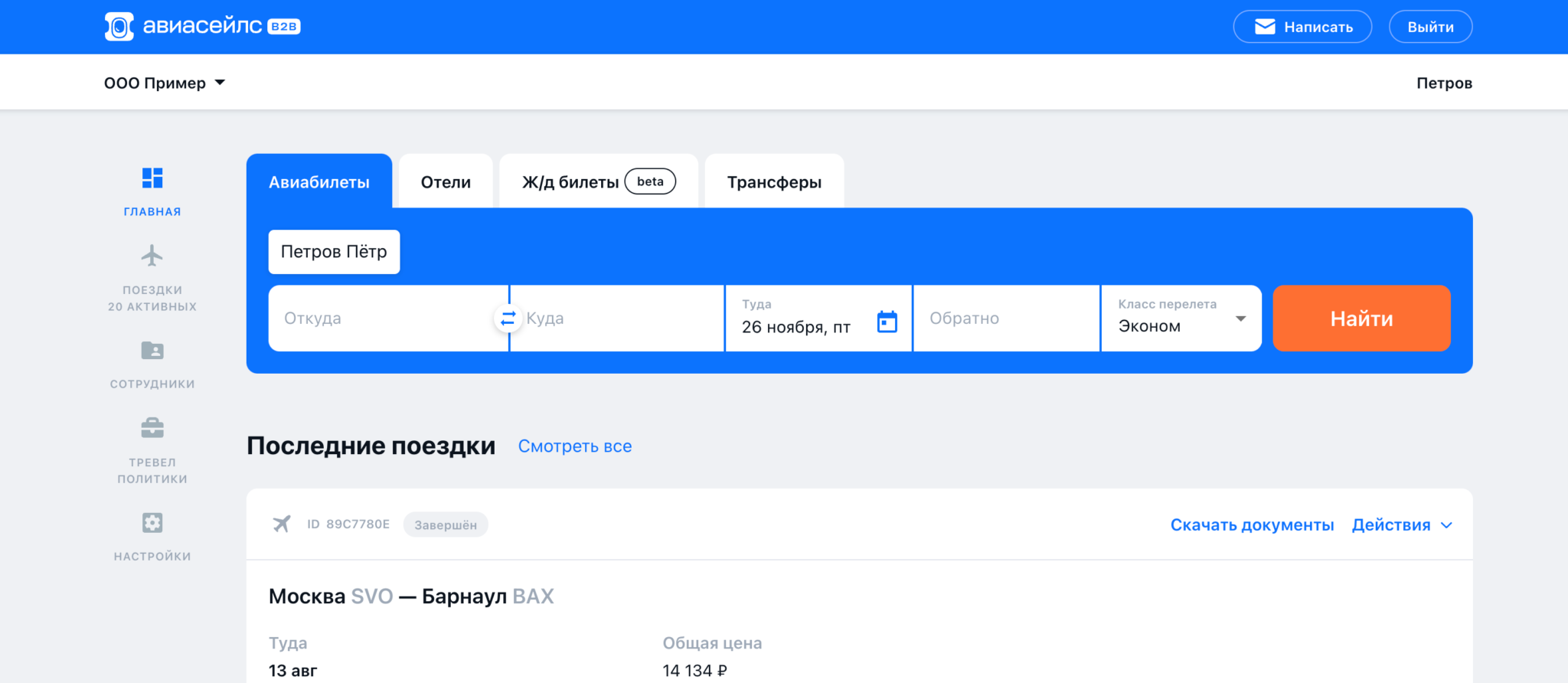
Task: Switch to the Отели tab
Action: click(x=446, y=181)
